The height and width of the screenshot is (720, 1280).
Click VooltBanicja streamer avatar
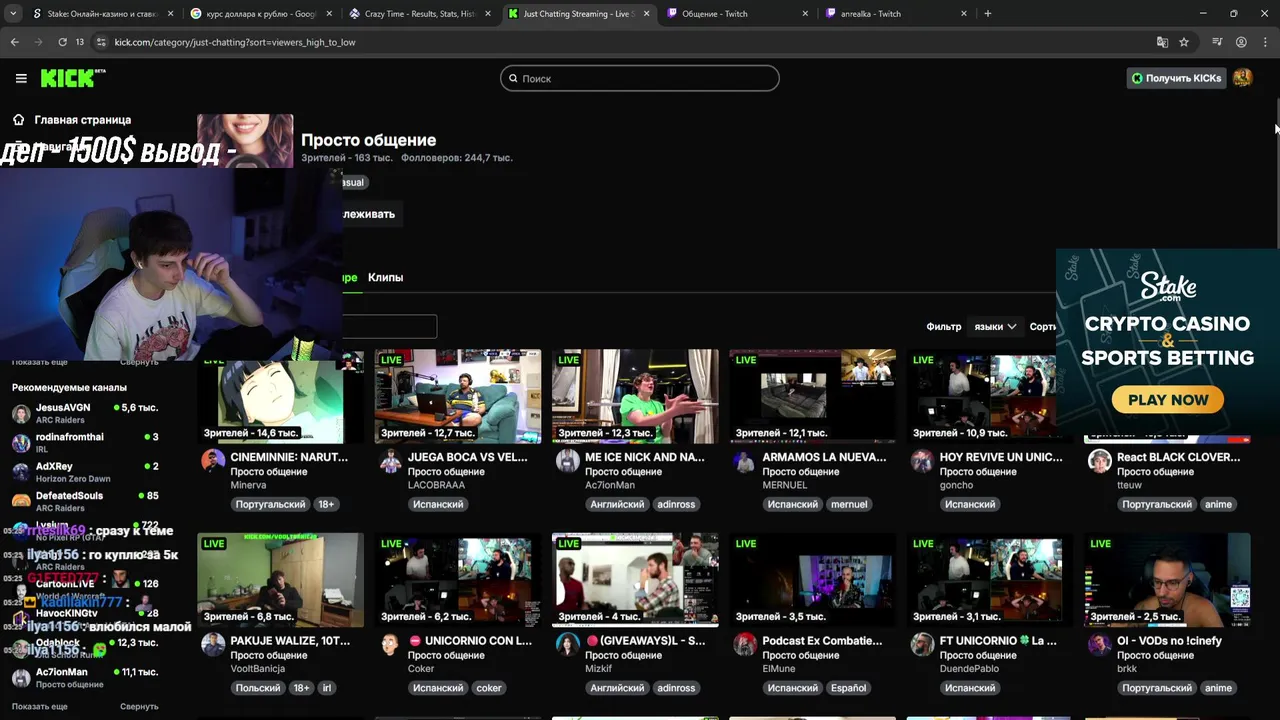[213, 644]
